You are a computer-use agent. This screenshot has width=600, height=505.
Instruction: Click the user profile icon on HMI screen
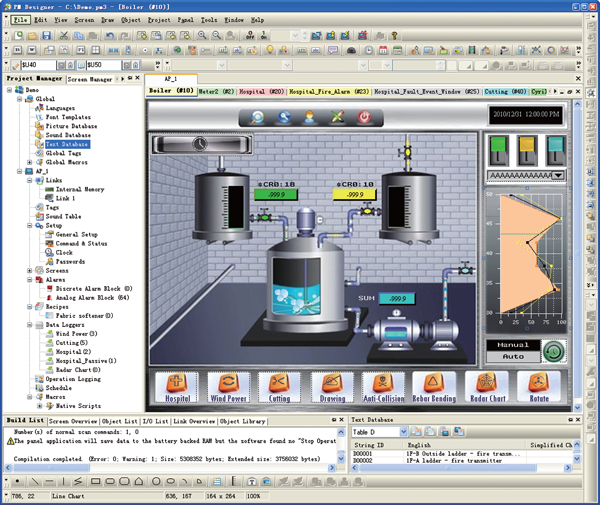coord(310,116)
